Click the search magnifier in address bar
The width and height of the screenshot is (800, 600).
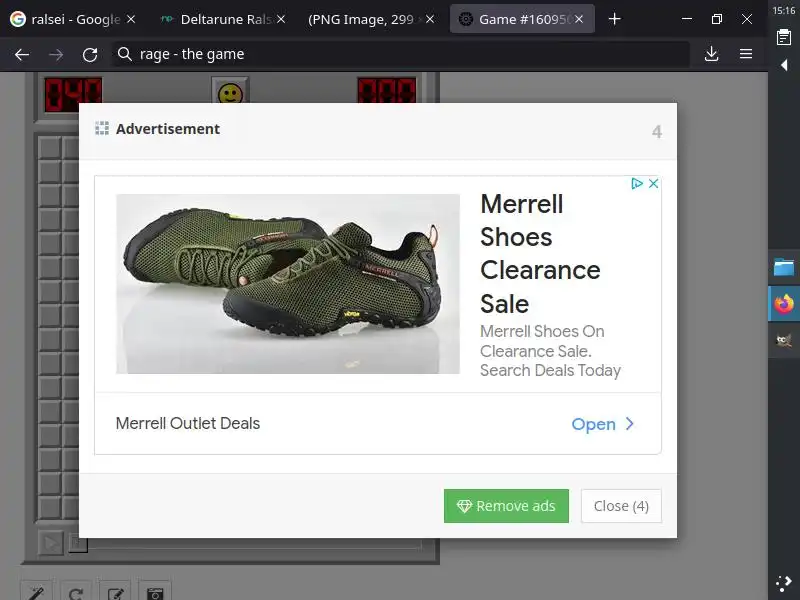pos(124,54)
